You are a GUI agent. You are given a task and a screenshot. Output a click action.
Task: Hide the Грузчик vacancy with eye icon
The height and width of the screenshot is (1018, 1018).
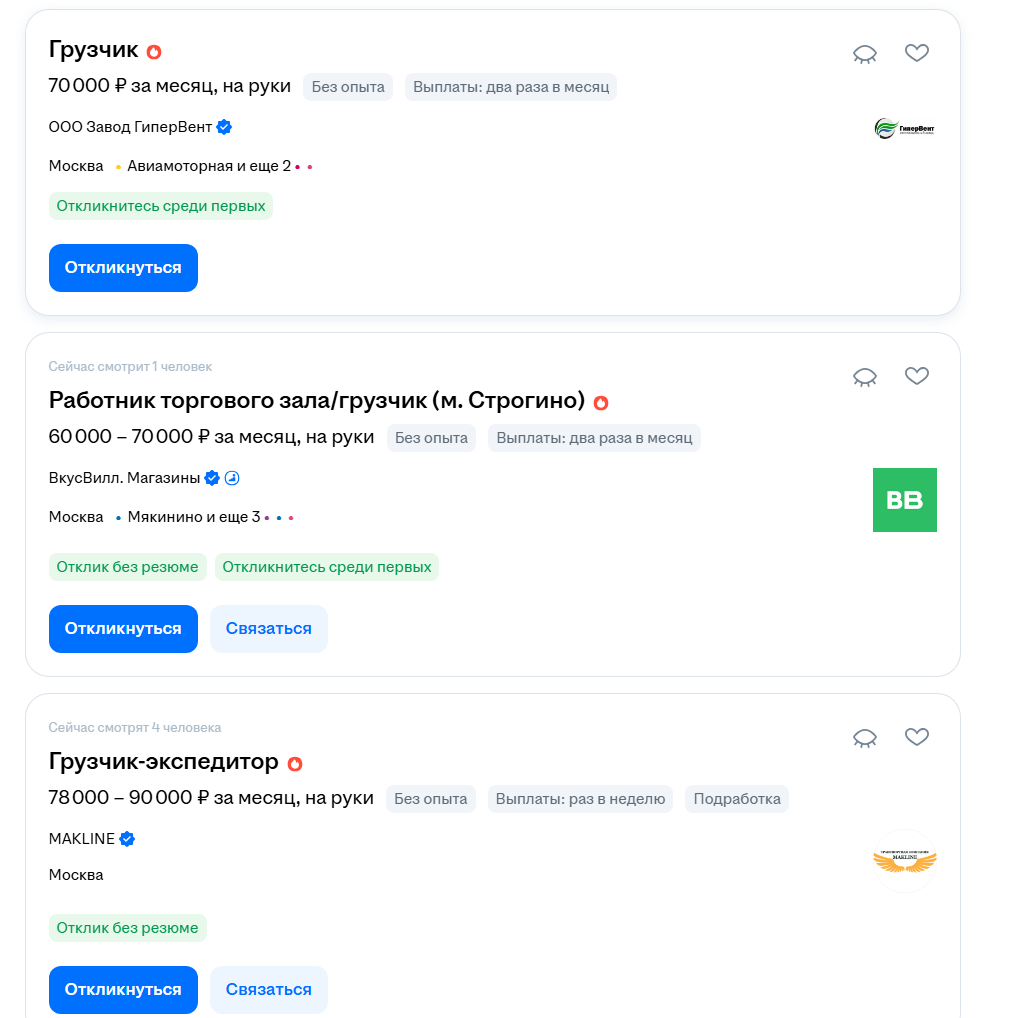pyautogui.click(x=864, y=54)
